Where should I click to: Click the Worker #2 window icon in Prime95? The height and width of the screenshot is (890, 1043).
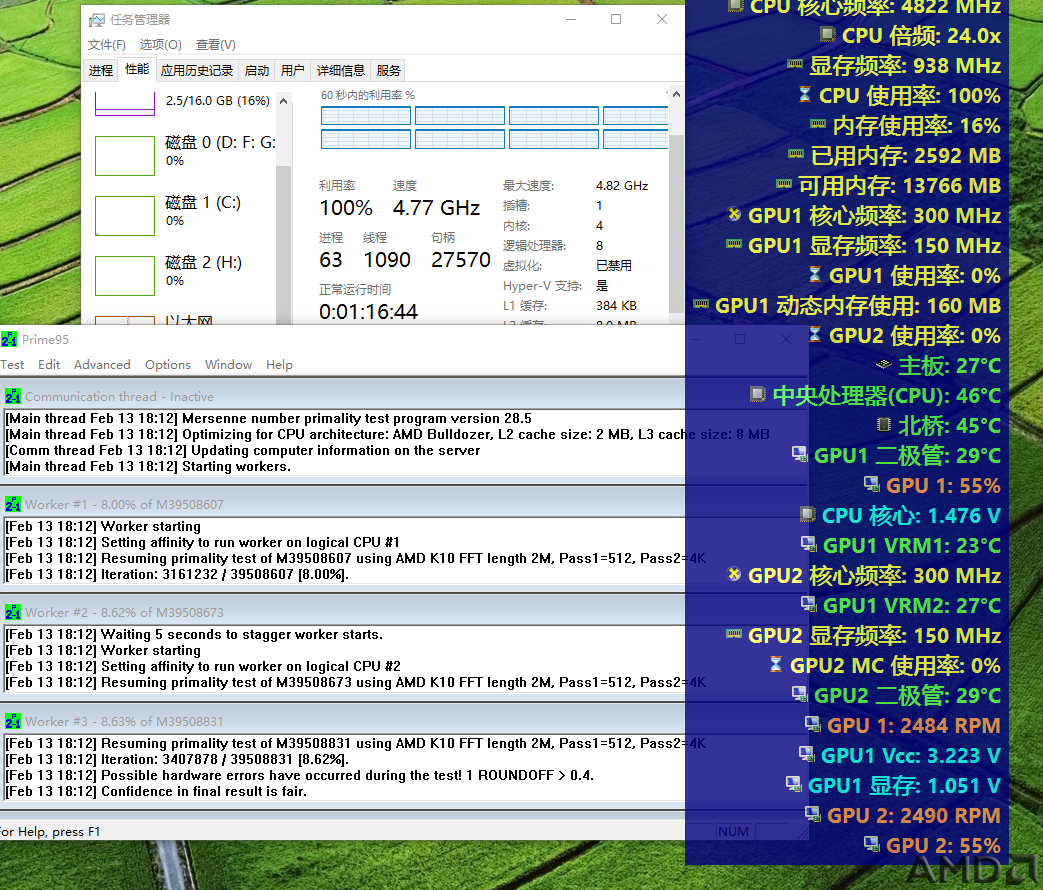click(x=13, y=612)
